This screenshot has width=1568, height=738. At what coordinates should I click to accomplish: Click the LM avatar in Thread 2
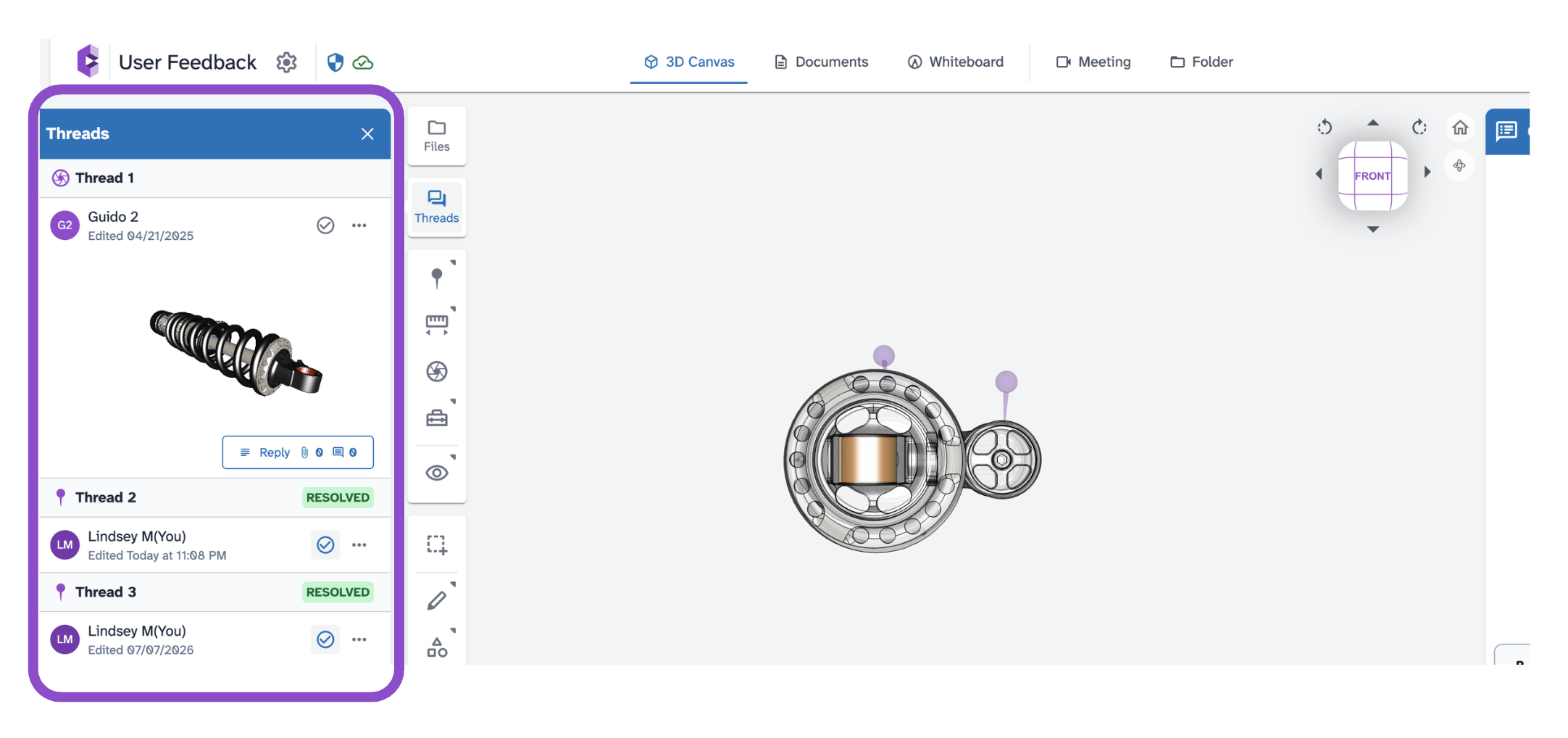pyautogui.click(x=64, y=544)
